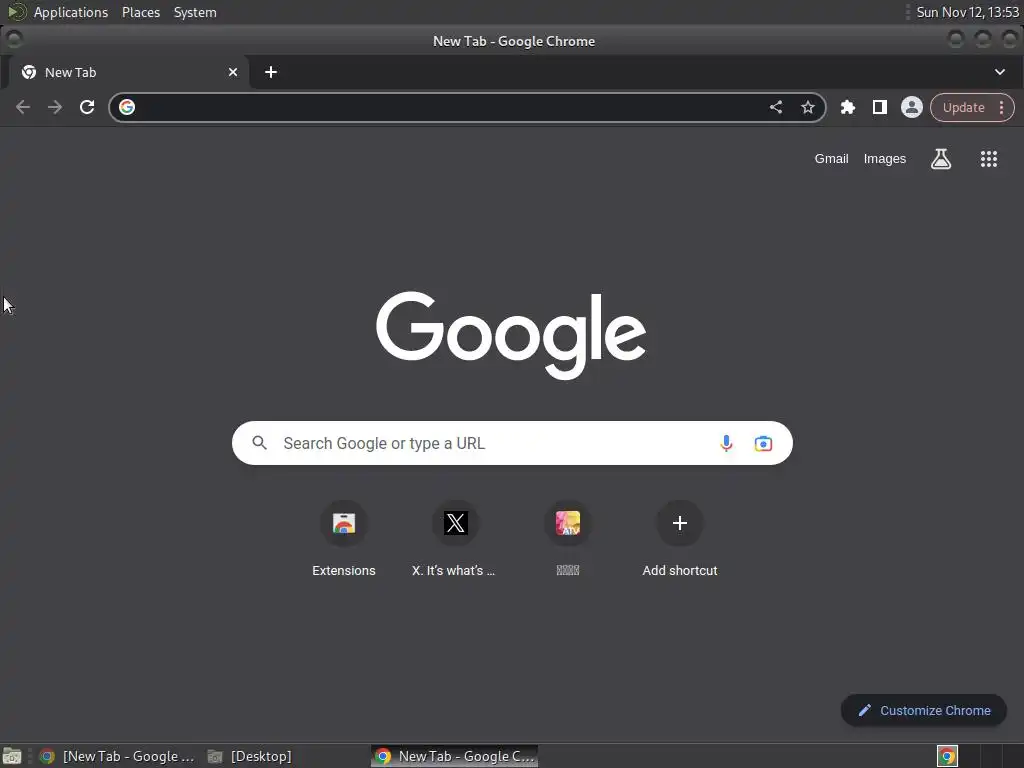
Task: Toggle the side panel icon
Action: [880, 107]
